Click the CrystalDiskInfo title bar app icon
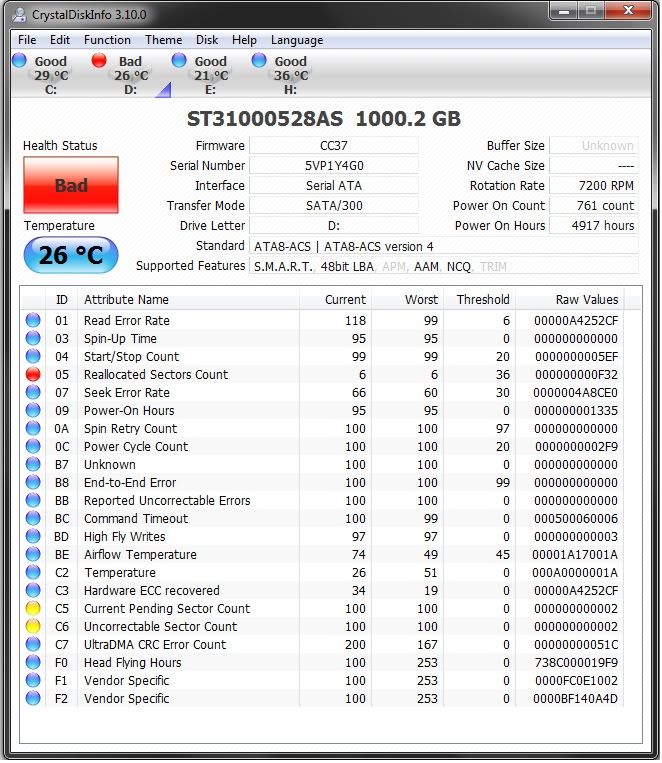The width and height of the screenshot is (662, 763). 19,14
